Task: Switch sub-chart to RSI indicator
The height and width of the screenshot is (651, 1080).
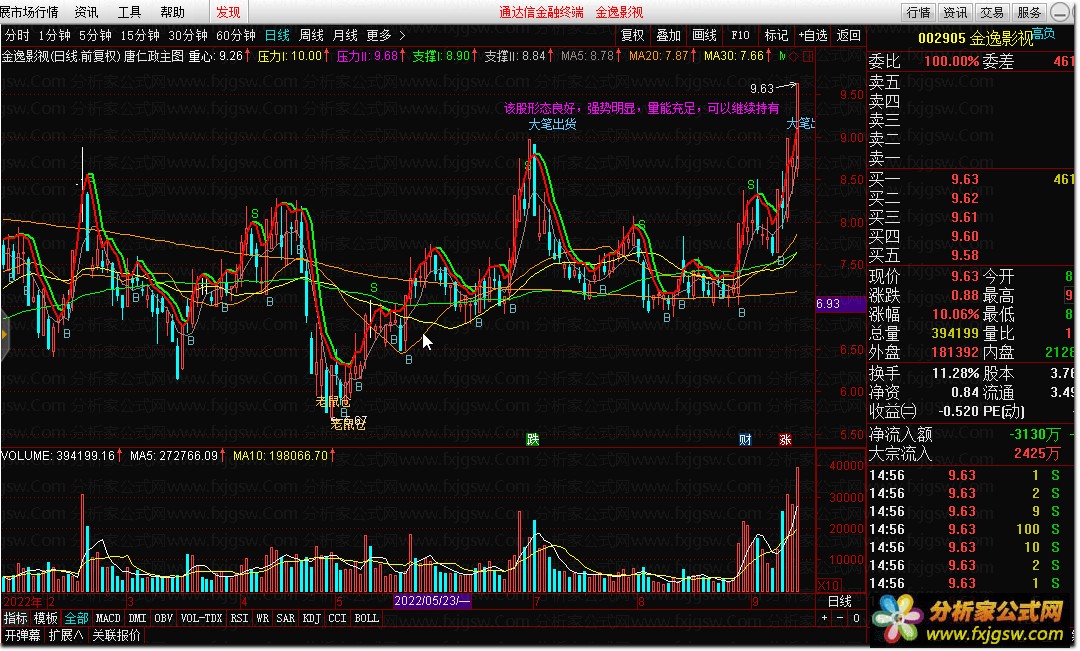Action: [x=239, y=619]
